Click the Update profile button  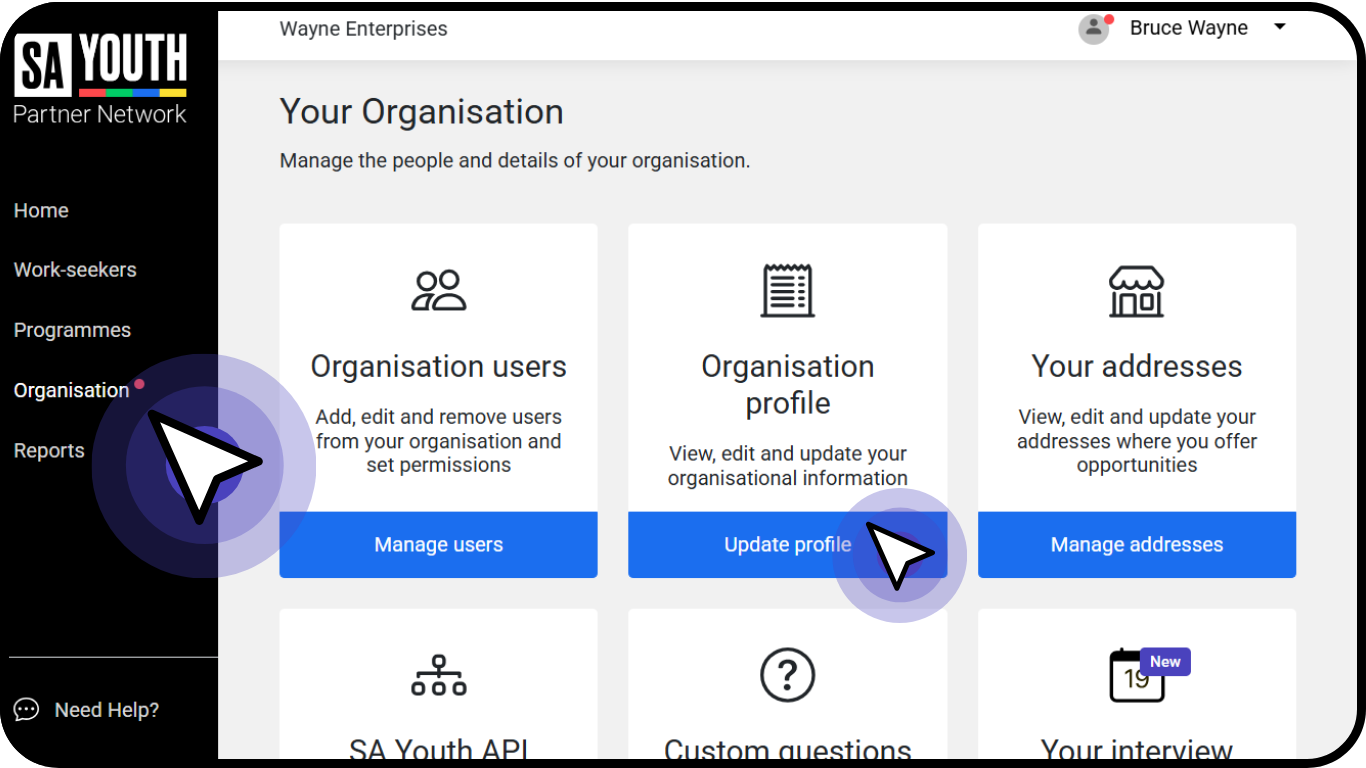(788, 545)
